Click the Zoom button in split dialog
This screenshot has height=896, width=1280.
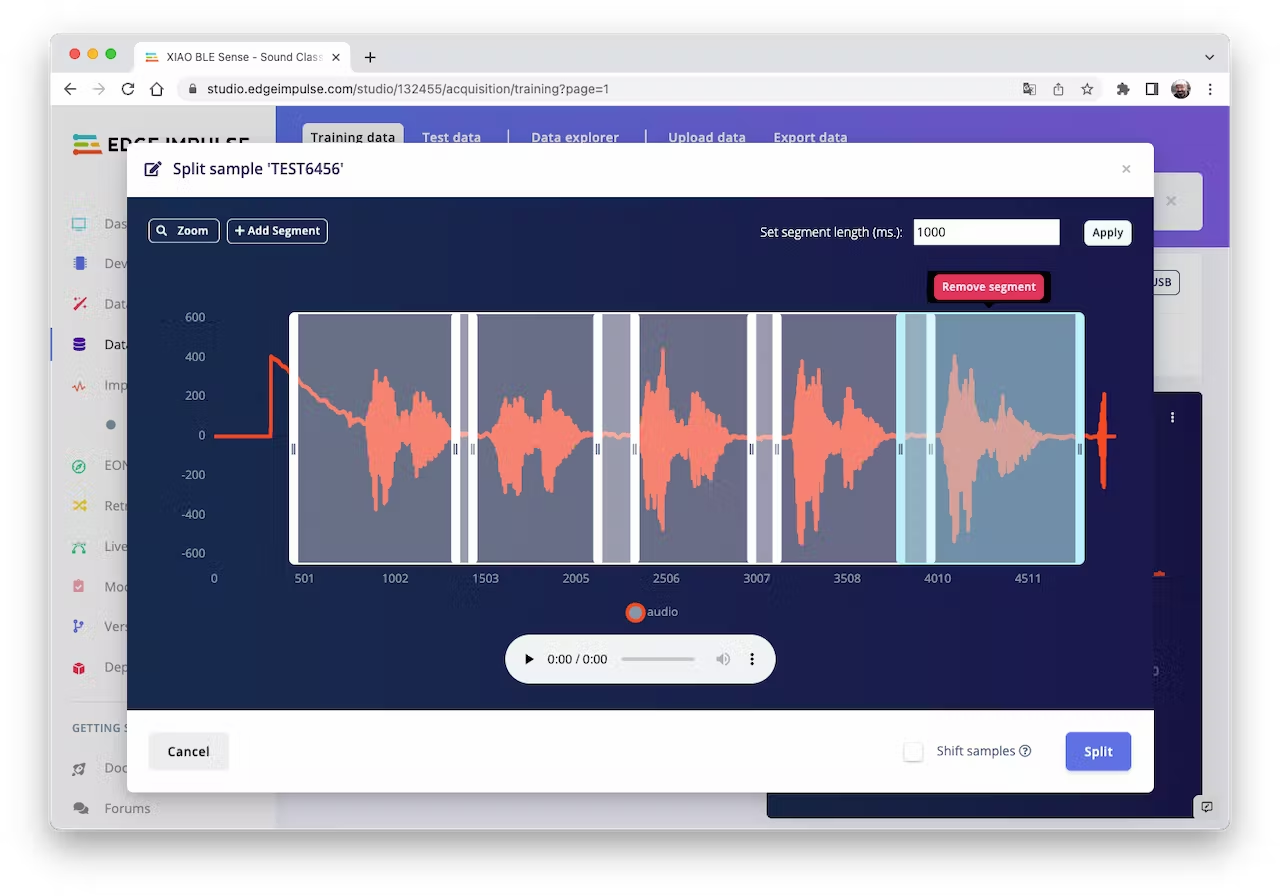coord(184,231)
